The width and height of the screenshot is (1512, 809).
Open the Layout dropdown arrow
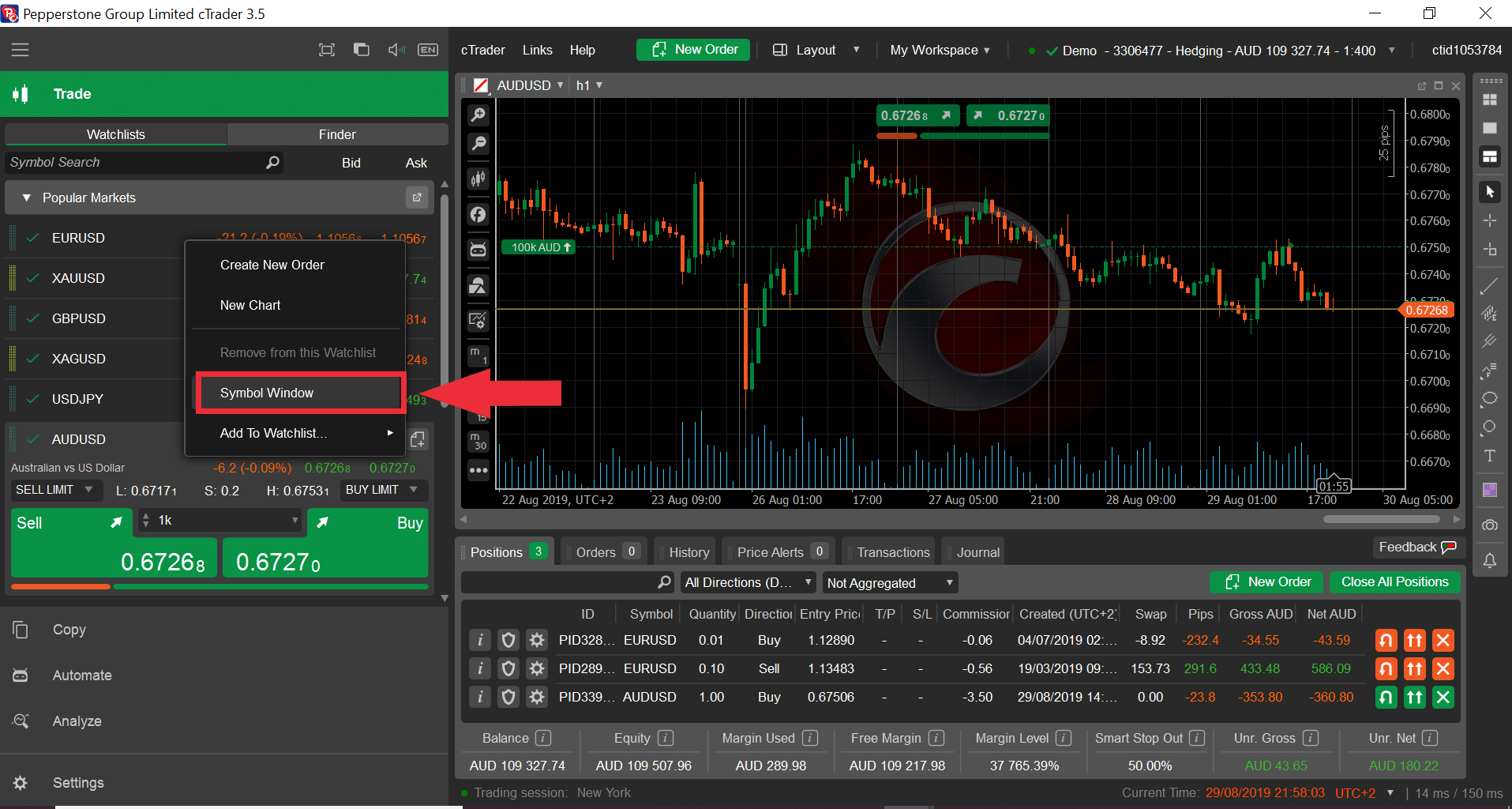[x=857, y=50]
